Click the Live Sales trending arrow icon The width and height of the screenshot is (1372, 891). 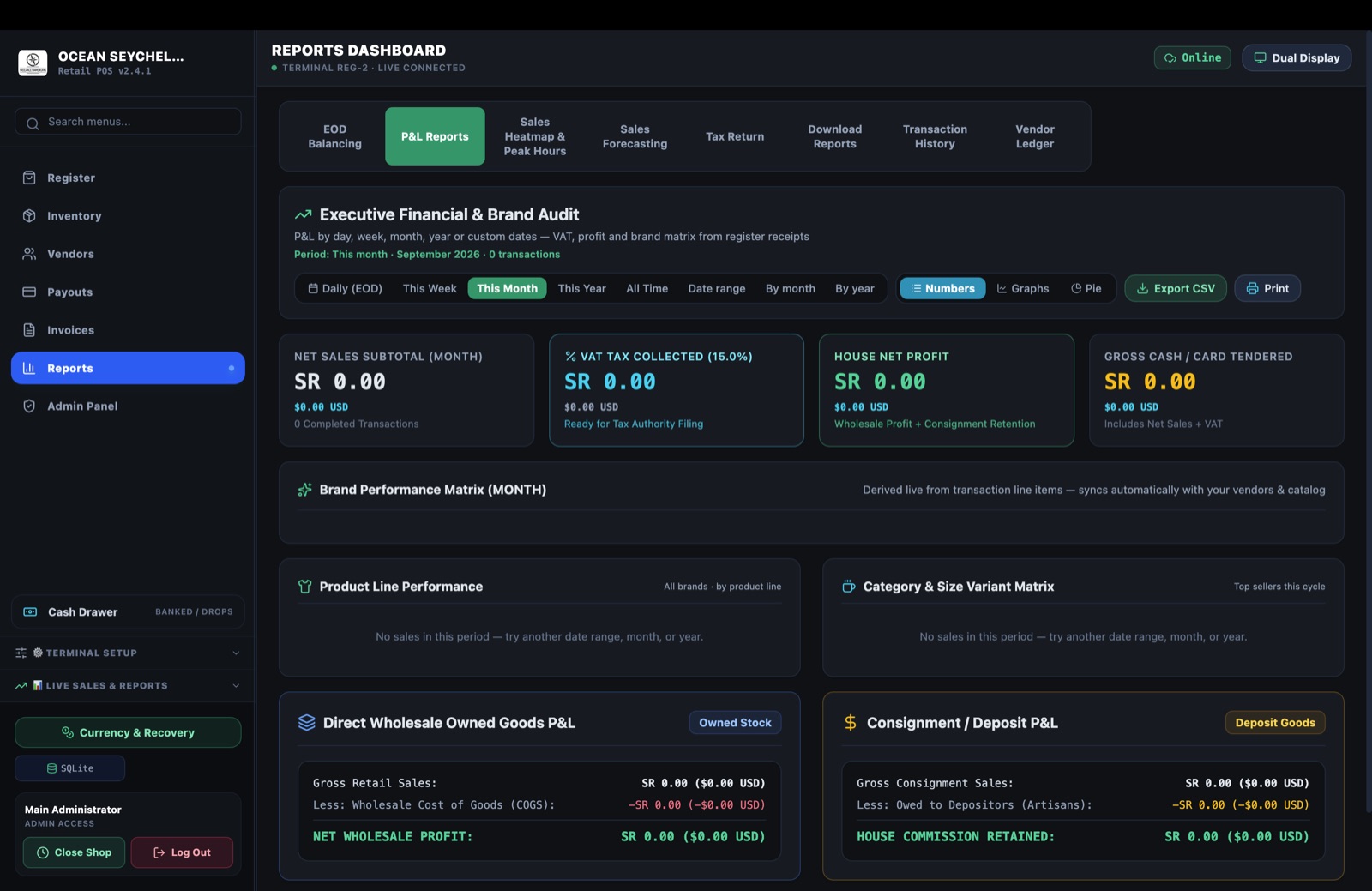tap(21, 685)
